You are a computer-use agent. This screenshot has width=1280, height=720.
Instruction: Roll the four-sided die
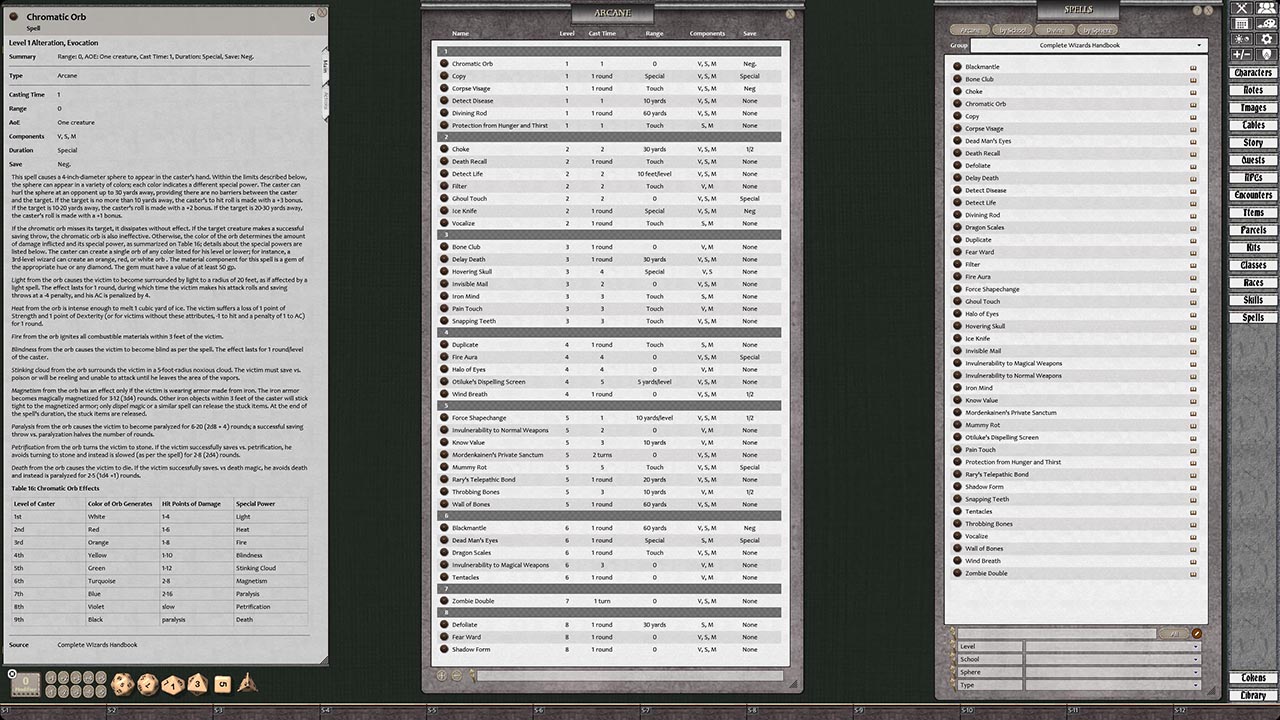(247, 683)
